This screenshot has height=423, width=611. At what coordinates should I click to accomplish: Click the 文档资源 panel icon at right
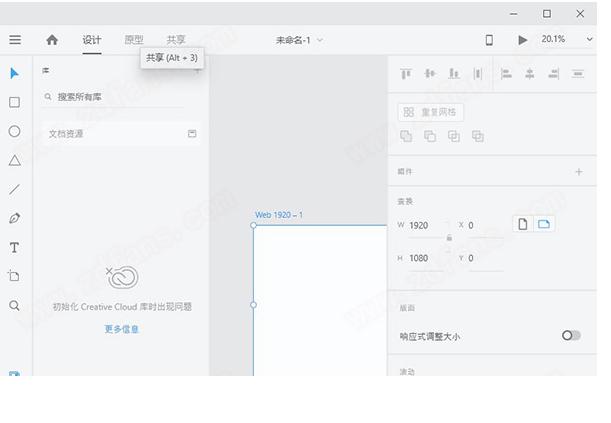[192, 134]
